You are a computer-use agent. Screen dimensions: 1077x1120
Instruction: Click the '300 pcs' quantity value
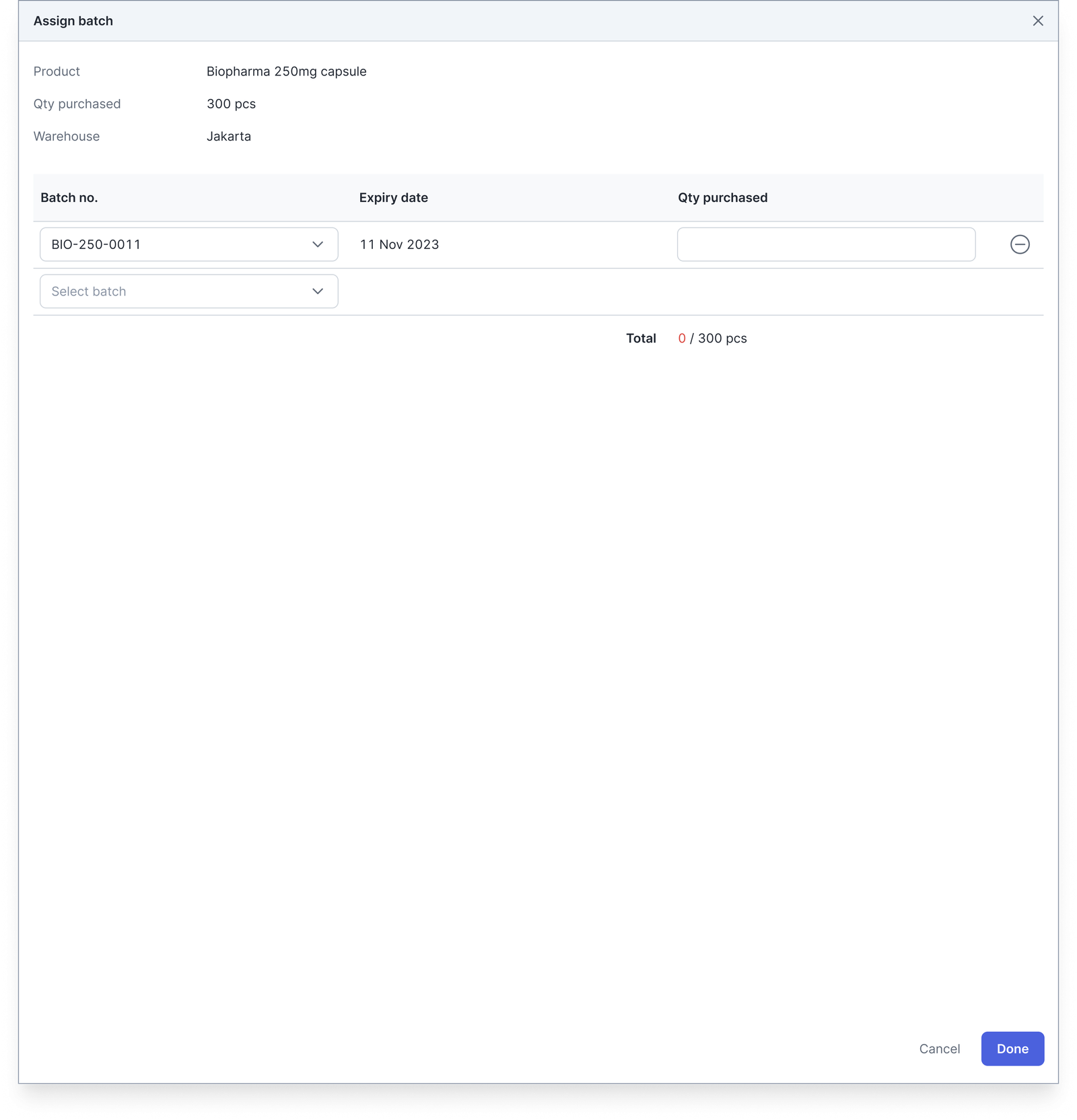tap(231, 104)
